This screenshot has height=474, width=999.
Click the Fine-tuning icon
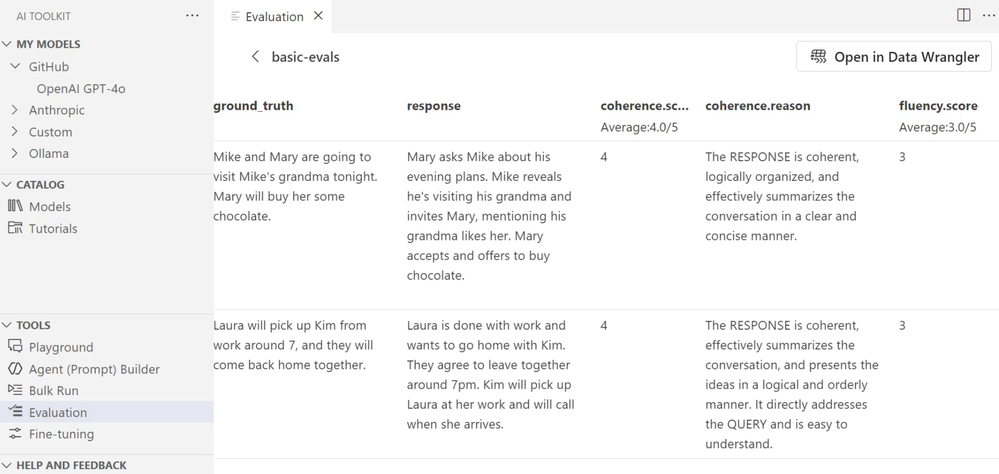pos(15,434)
